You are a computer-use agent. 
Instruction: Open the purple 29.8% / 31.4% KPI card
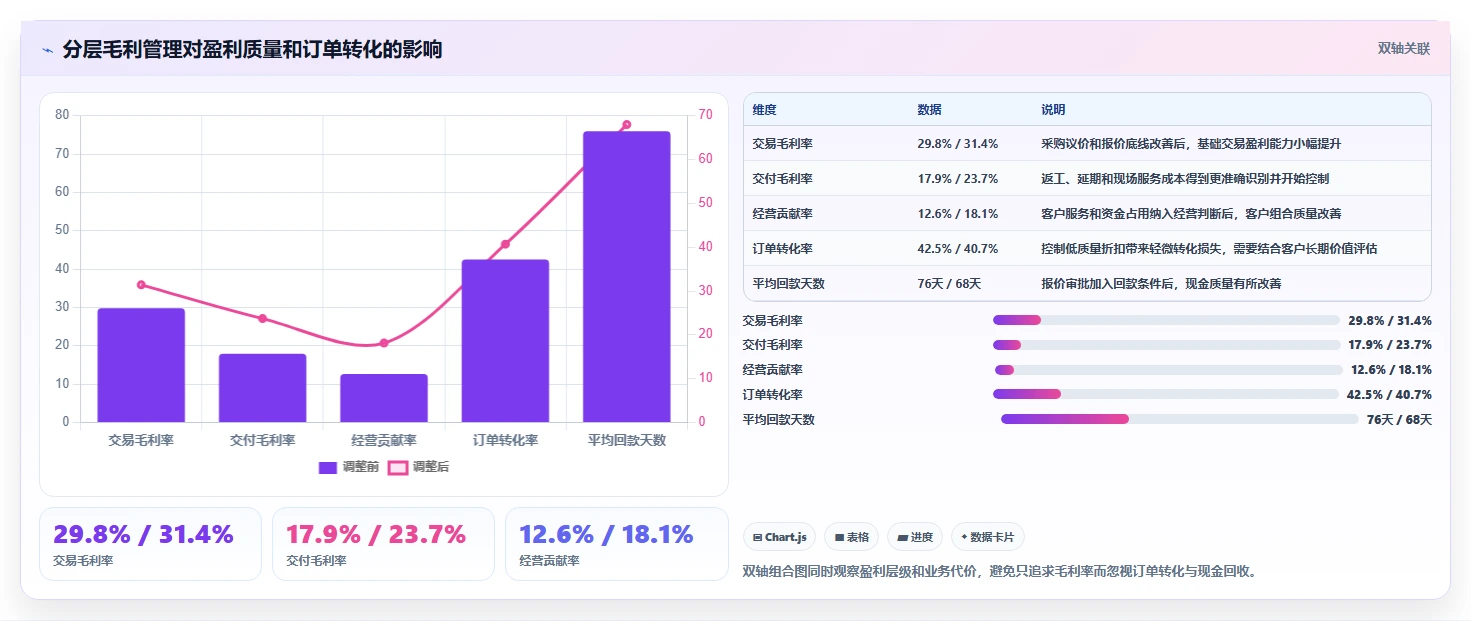tap(150, 544)
